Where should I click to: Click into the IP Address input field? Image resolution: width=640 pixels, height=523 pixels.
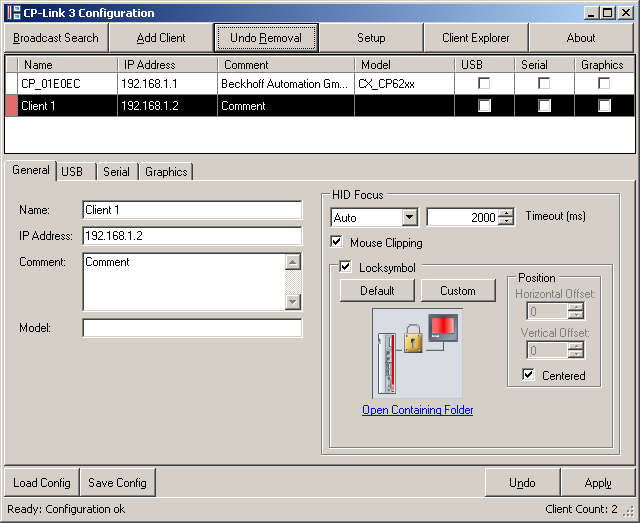[x=192, y=236]
